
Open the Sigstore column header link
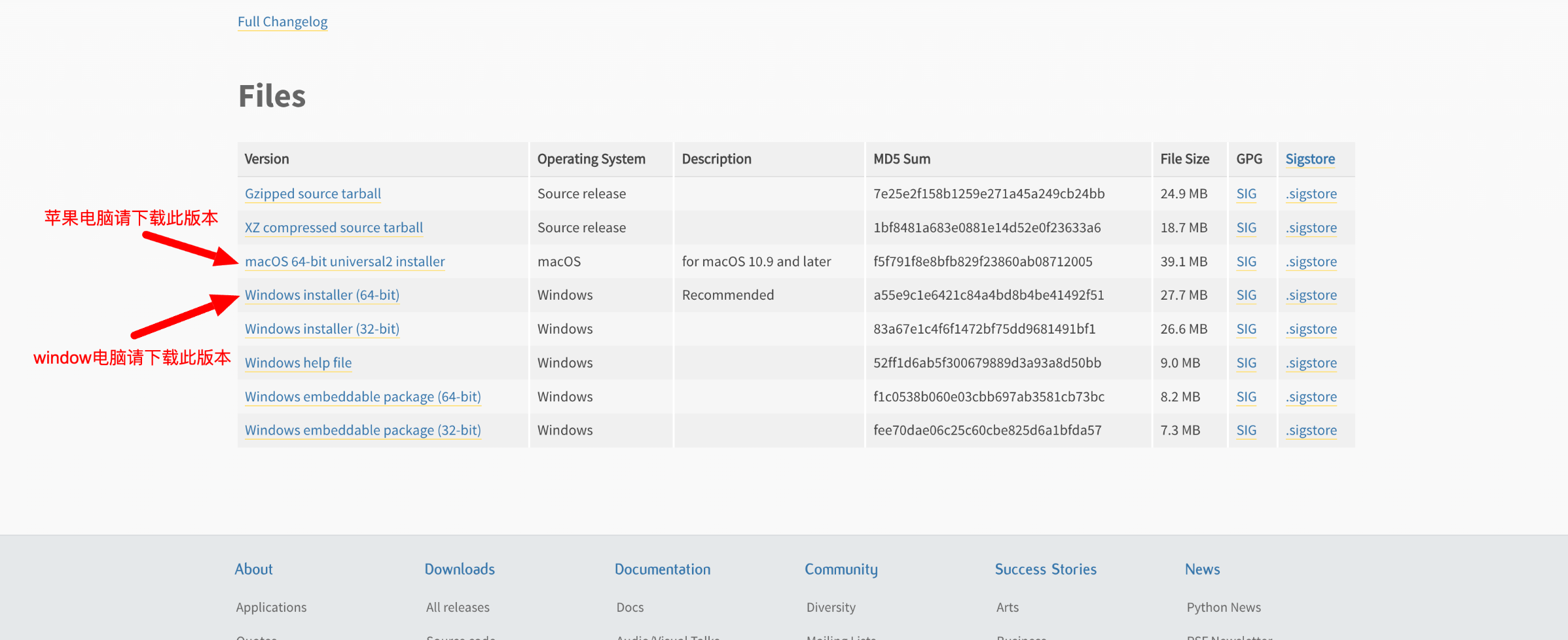[x=1309, y=159]
